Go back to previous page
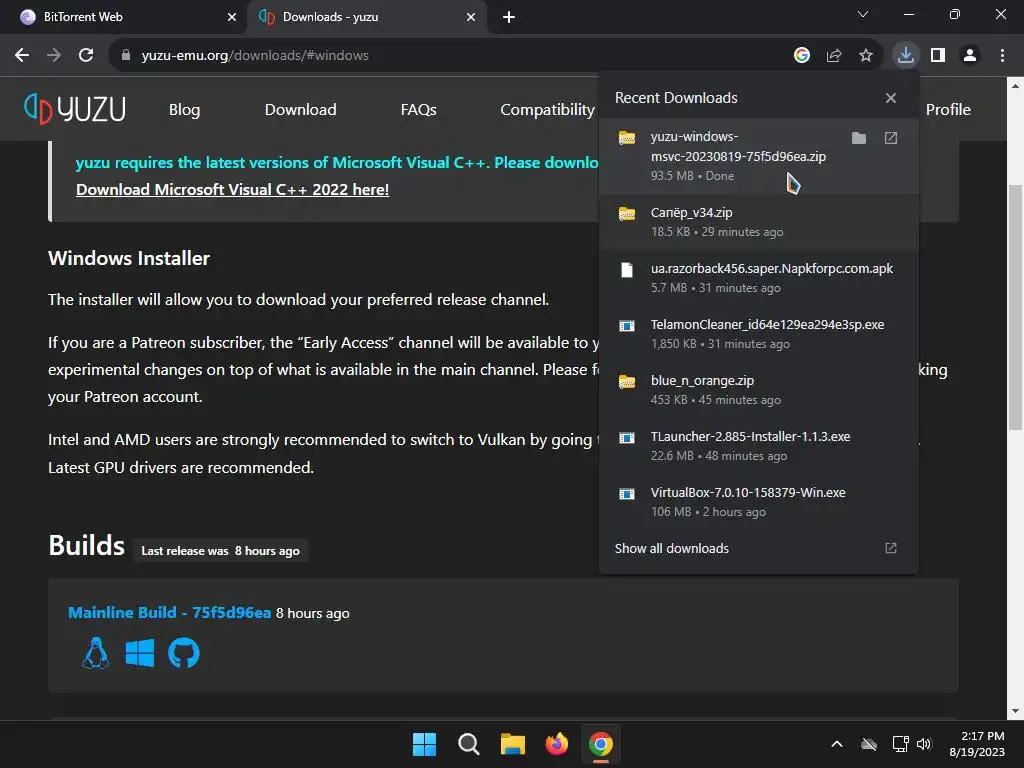This screenshot has width=1024, height=768. pos(22,55)
